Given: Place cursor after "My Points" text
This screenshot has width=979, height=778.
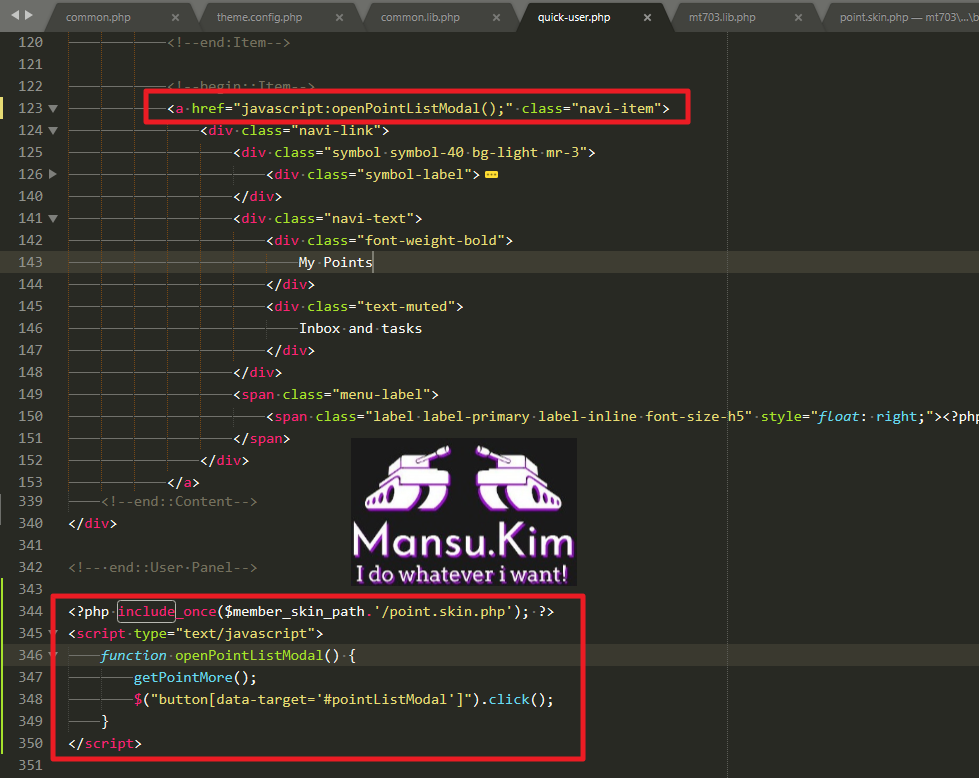Looking at the screenshot, I should coord(373,262).
